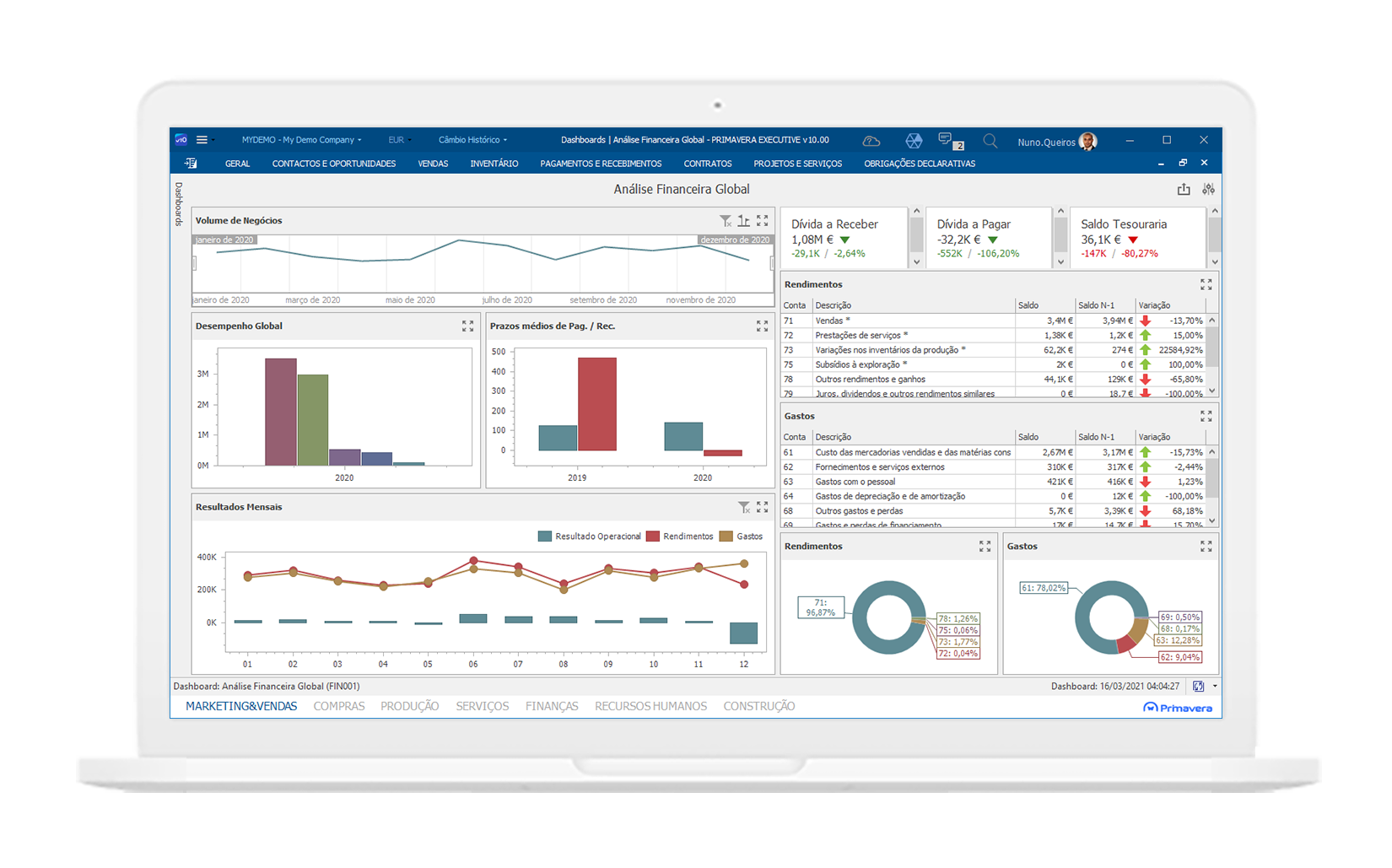Image resolution: width=1392 pixels, height=868 pixels.
Task: Click the cloud status icon in title bar
Action: (x=871, y=141)
